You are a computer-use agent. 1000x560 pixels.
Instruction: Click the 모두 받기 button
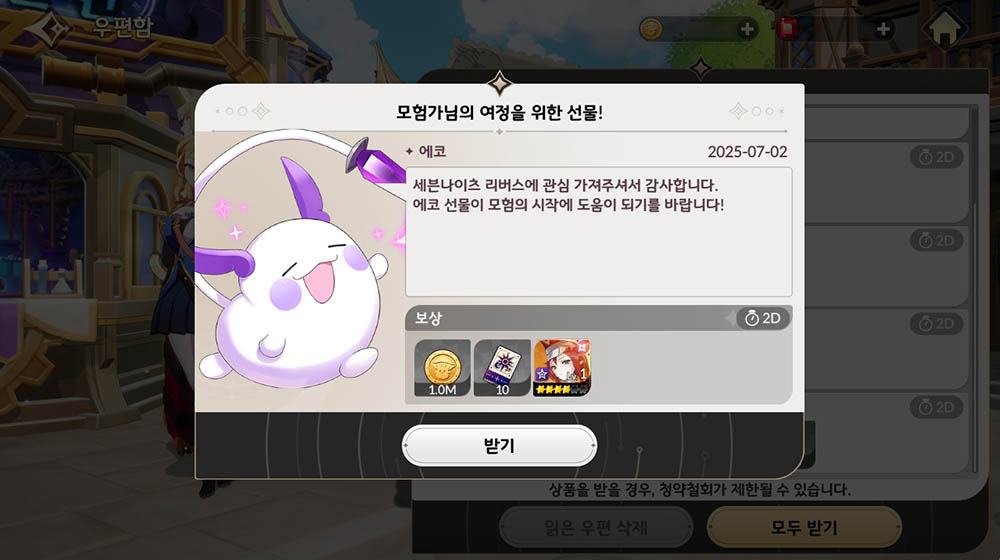tap(804, 527)
